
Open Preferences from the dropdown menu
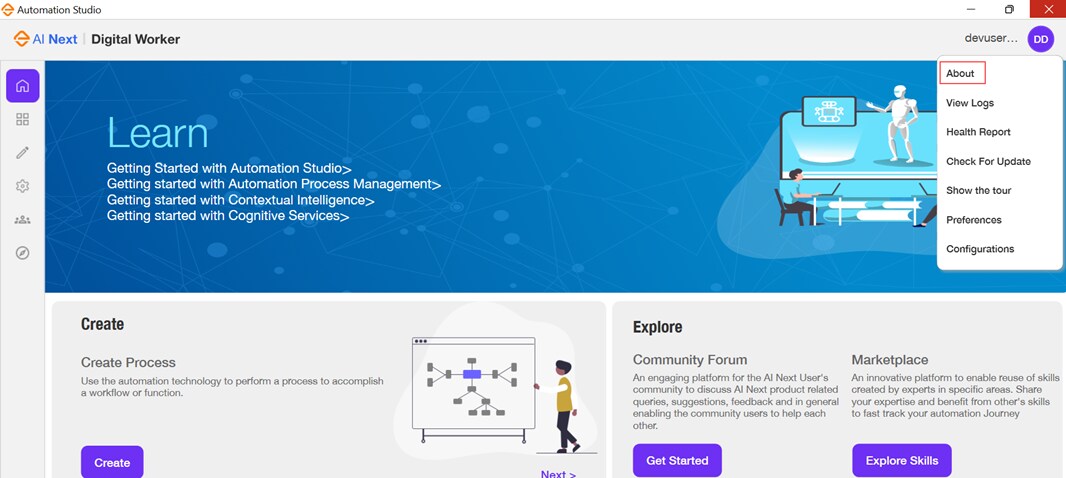pyautogui.click(x=974, y=220)
